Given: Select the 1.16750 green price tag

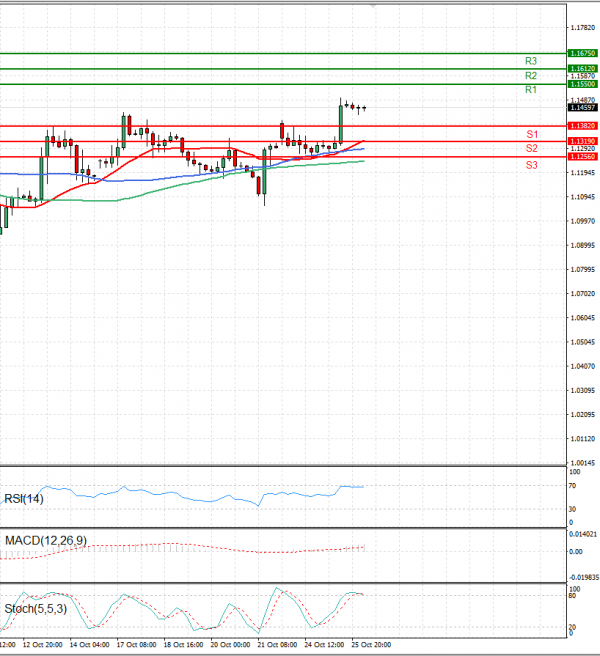Looking at the screenshot, I should pyautogui.click(x=582, y=52).
